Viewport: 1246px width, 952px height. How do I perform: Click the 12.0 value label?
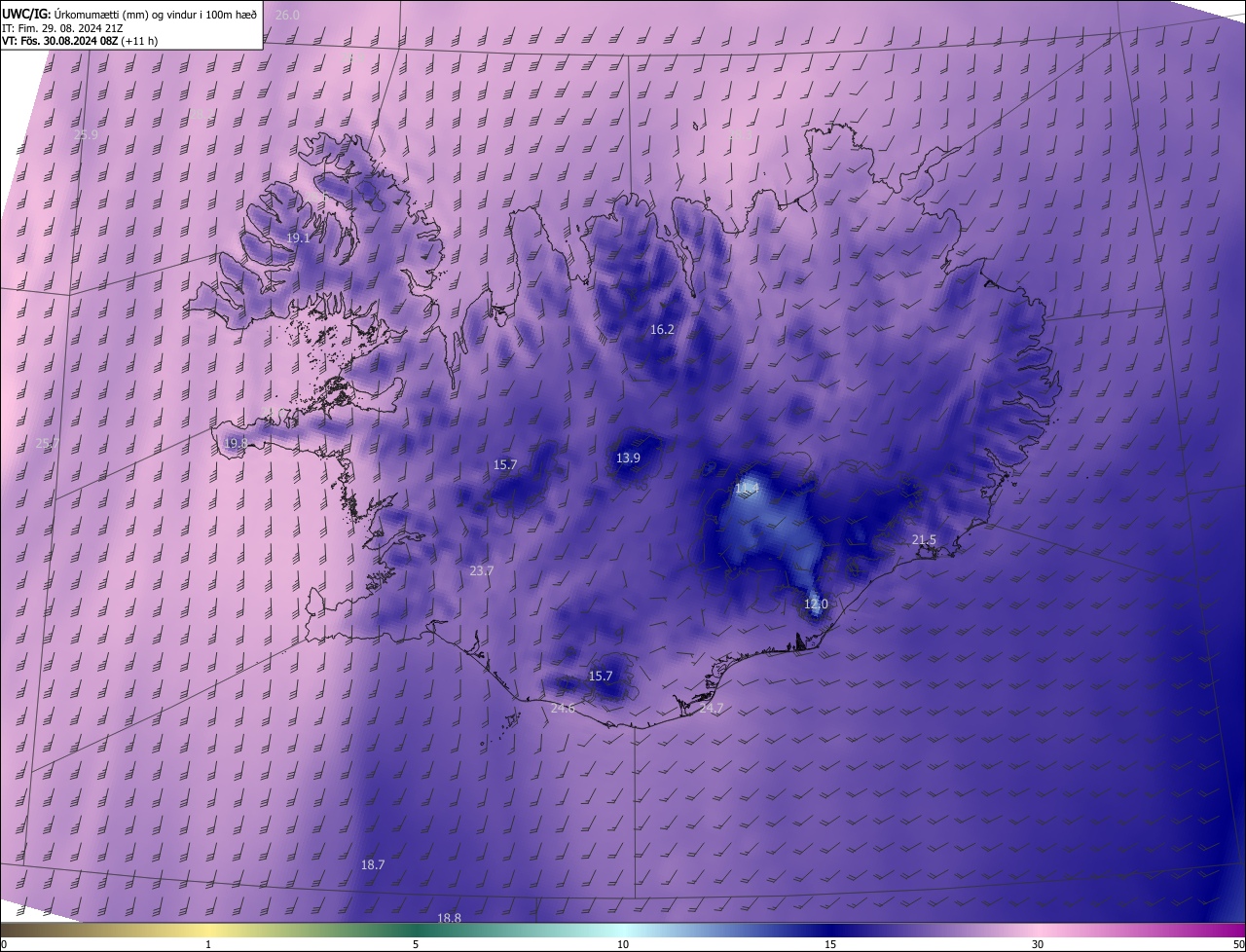pos(816,604)
